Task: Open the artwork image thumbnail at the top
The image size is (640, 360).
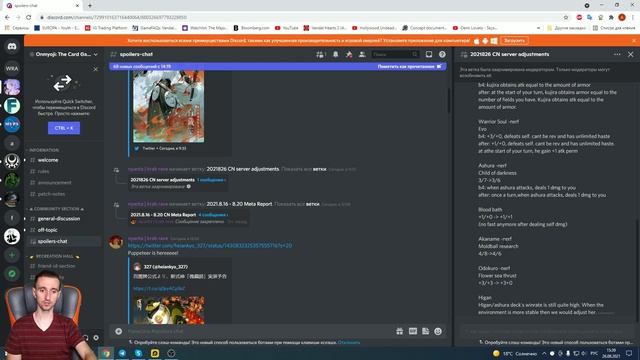Action: coord(169,106)
